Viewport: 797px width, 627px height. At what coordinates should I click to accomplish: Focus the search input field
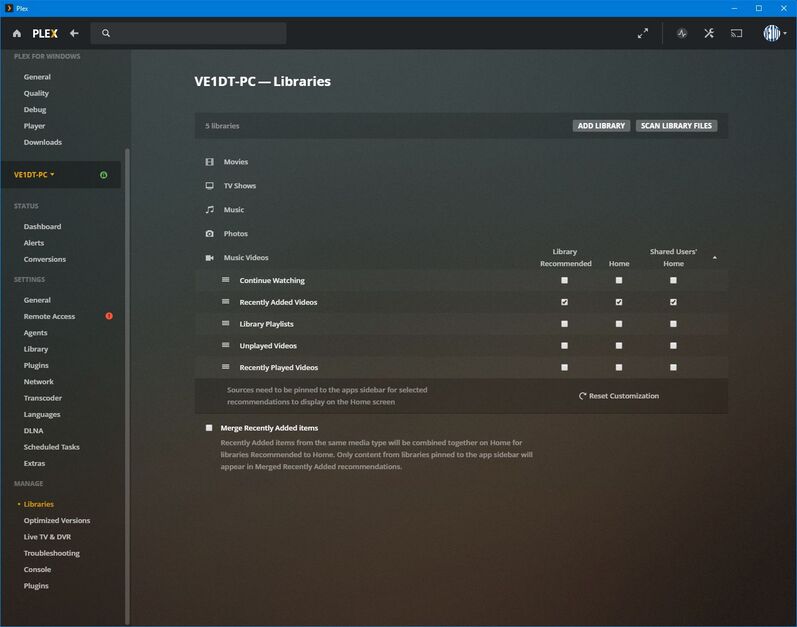tap(189, 34)
